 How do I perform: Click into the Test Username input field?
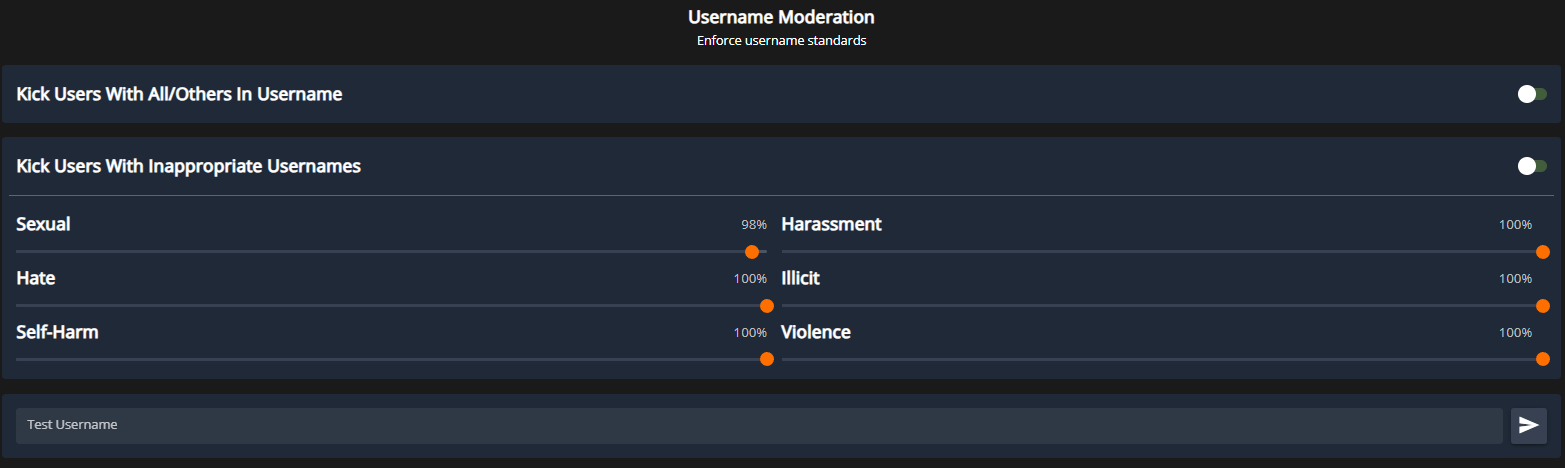pyautogui.click(x=758, y=425)
